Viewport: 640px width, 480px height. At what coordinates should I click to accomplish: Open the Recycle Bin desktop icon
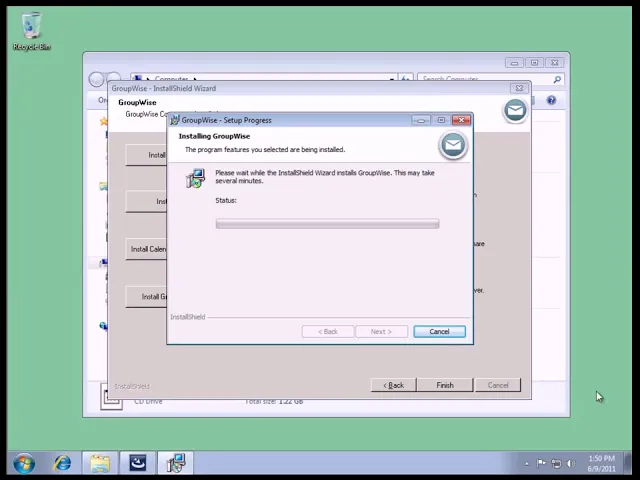click(31, 31)
